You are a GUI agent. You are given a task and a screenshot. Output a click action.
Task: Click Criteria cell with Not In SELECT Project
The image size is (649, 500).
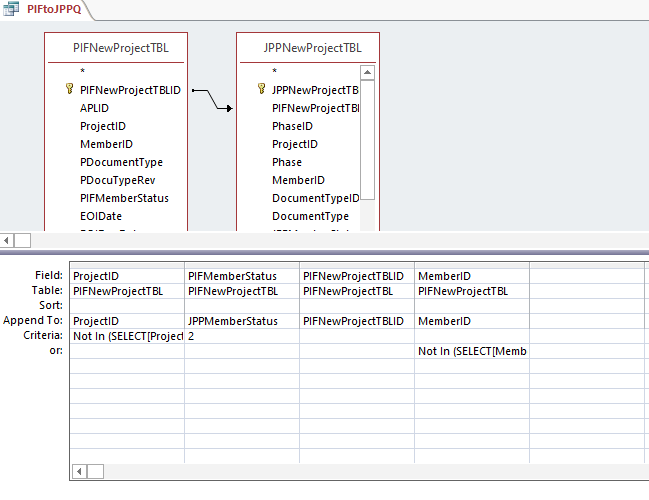click(127, 336)
